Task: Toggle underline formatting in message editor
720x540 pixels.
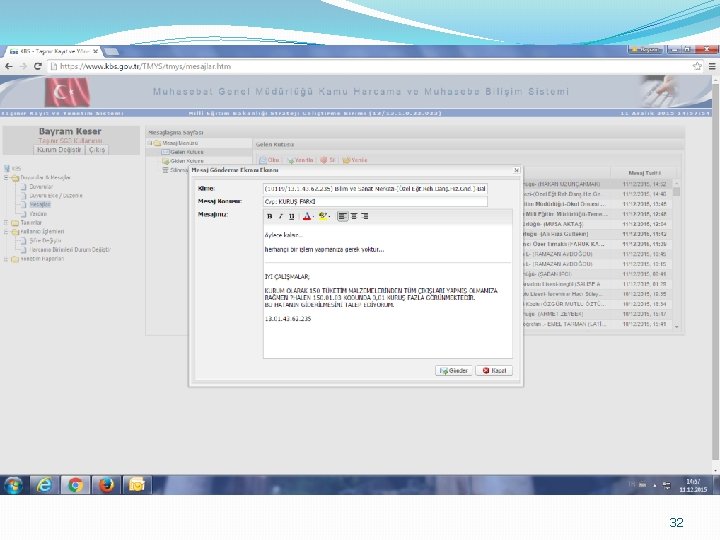Action: [x=292, y=216]
